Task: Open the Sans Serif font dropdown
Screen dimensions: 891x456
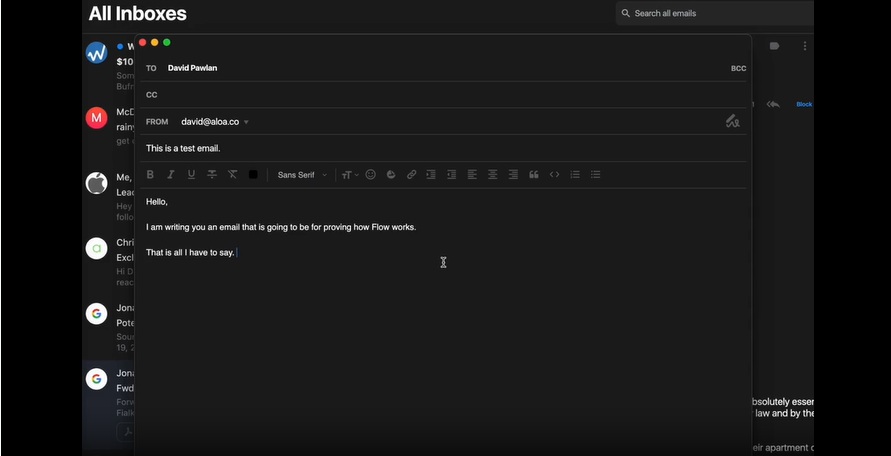Action: pyautogui.click(x=302, y=175)
